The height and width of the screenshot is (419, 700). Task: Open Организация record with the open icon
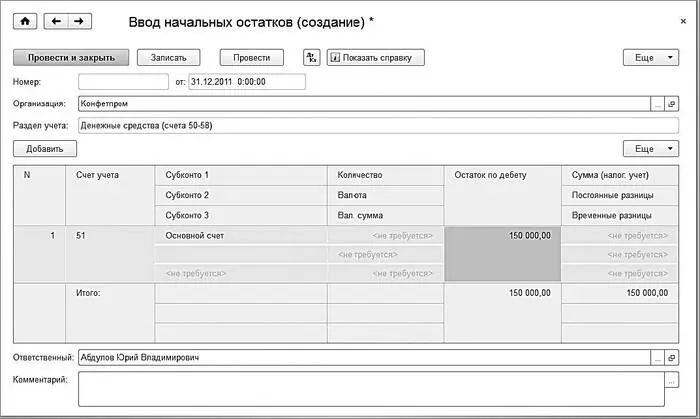[671, 104]
